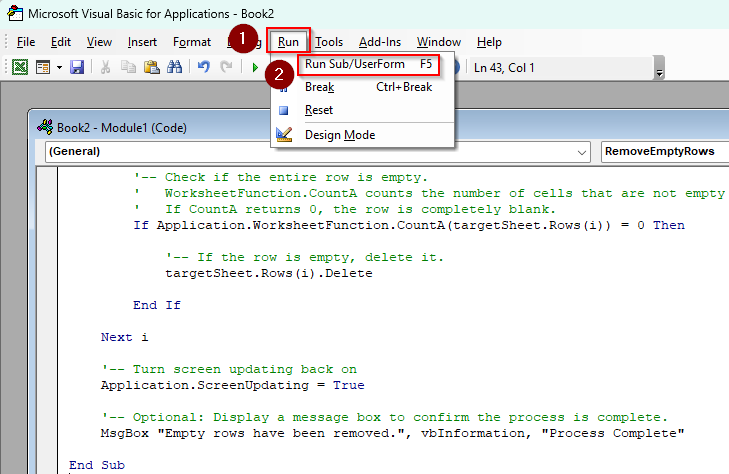Screen dimensions: 729x474
Task: Choose Design Mode menu entry
Action: 363,135
